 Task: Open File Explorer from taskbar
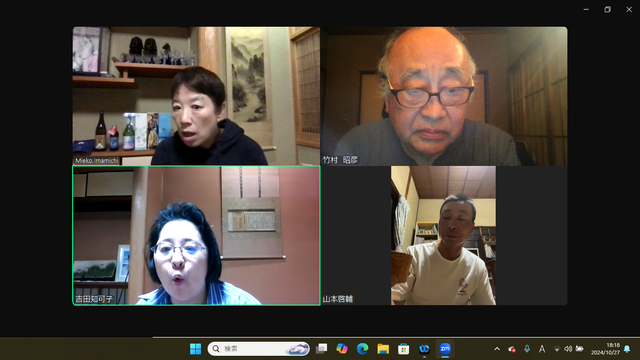(x=383, y=349)
